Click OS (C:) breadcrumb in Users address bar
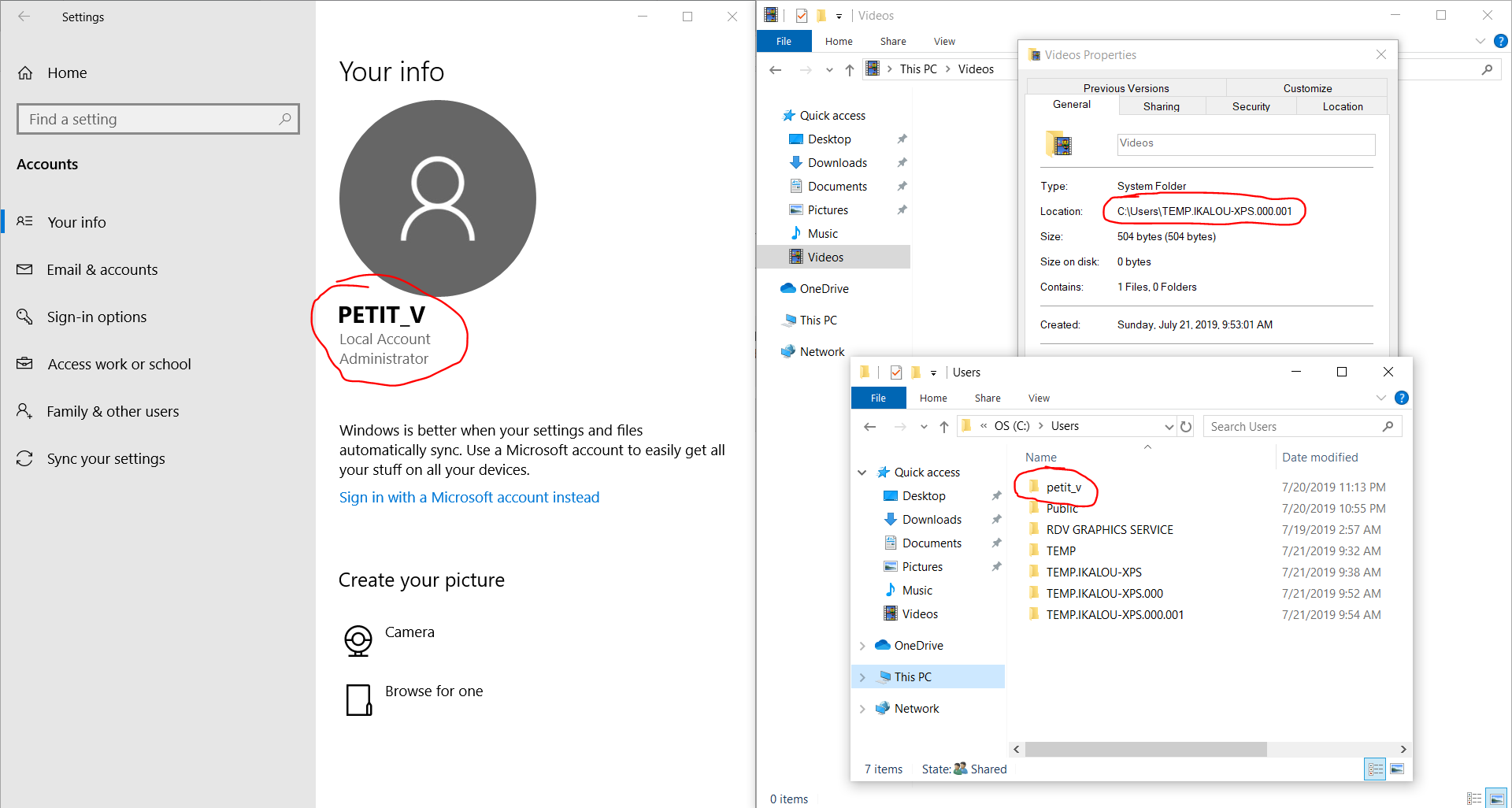1512x808 pixels. point(1011,426)
